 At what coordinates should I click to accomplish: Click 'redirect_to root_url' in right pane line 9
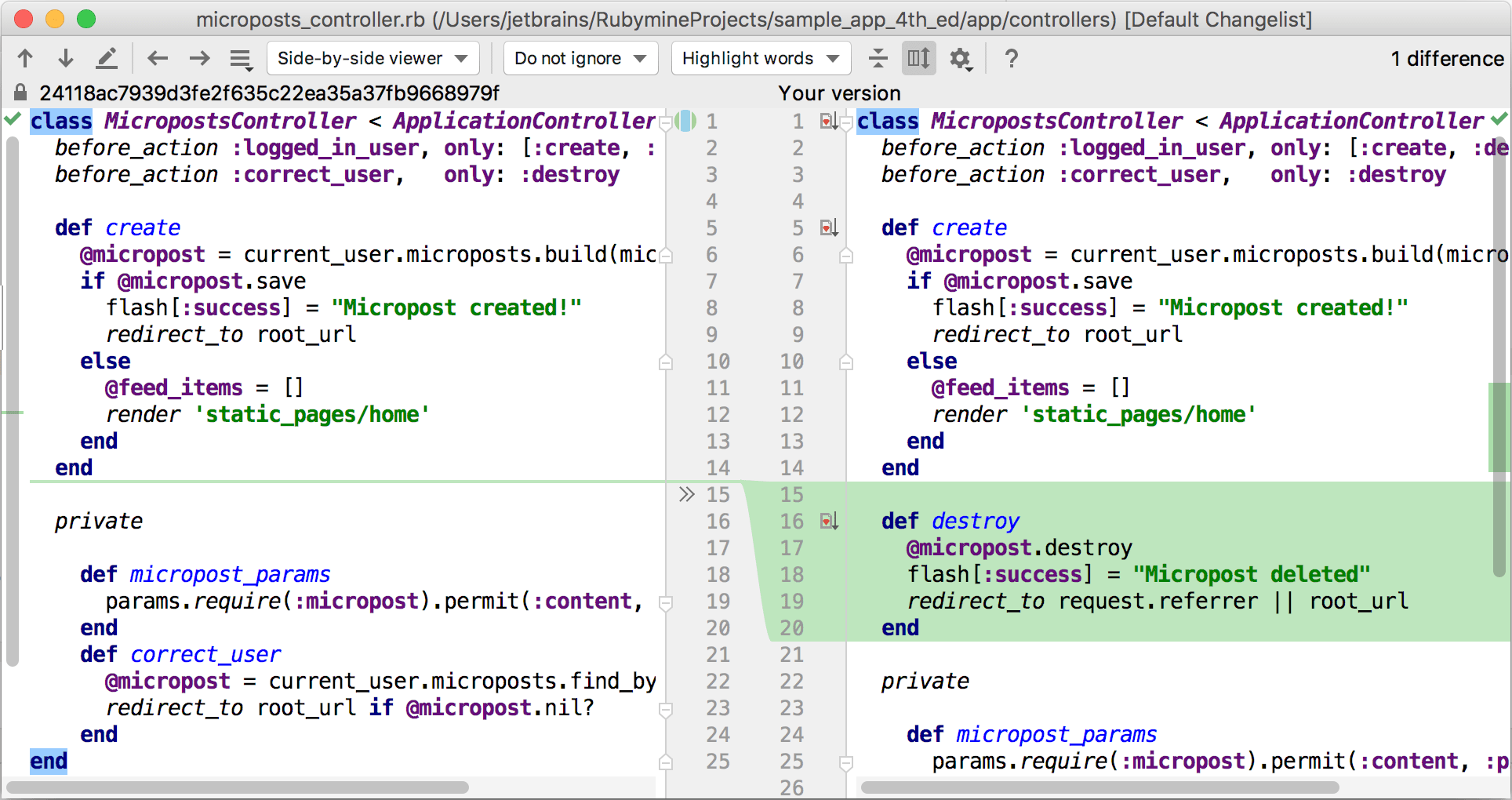pyautogui.click(x=1057, y=334)
